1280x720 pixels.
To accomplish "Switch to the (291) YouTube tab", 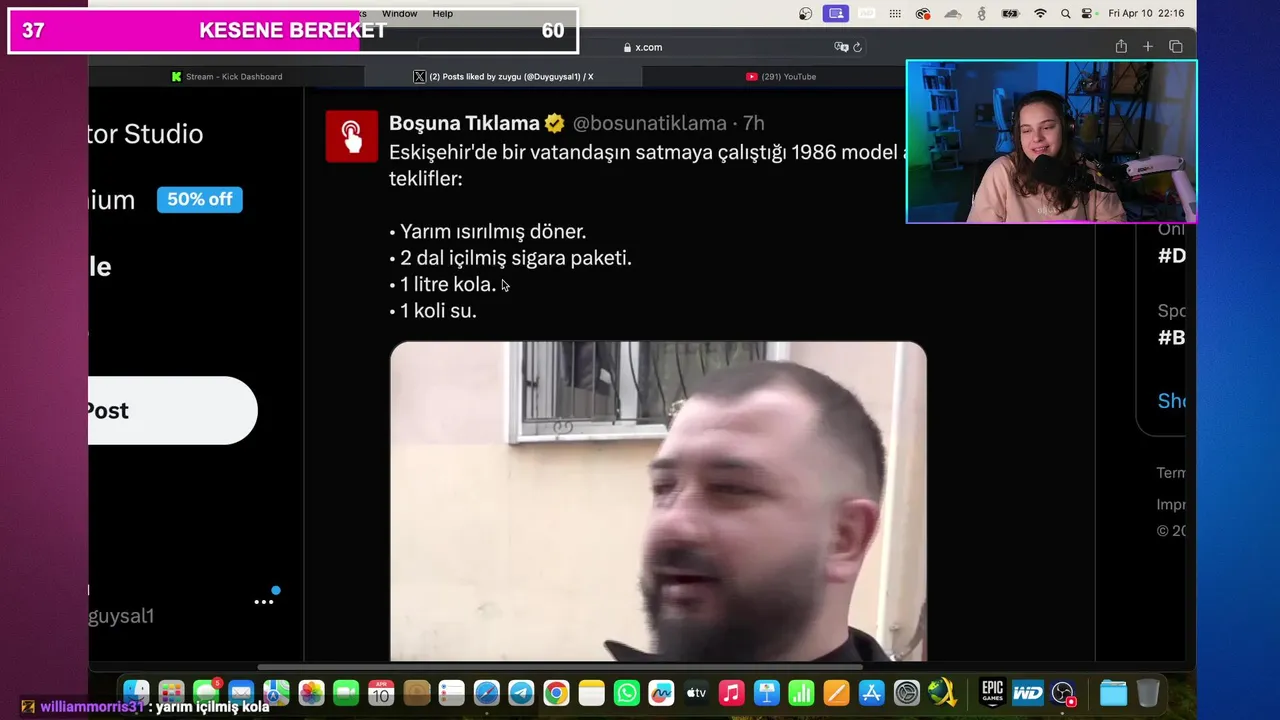I will (x=780, y=76).
